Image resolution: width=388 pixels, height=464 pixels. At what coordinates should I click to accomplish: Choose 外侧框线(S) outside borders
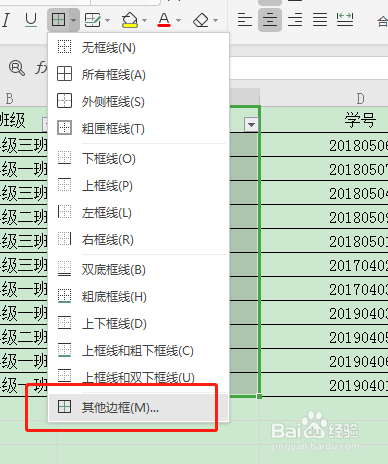point(139,102)
